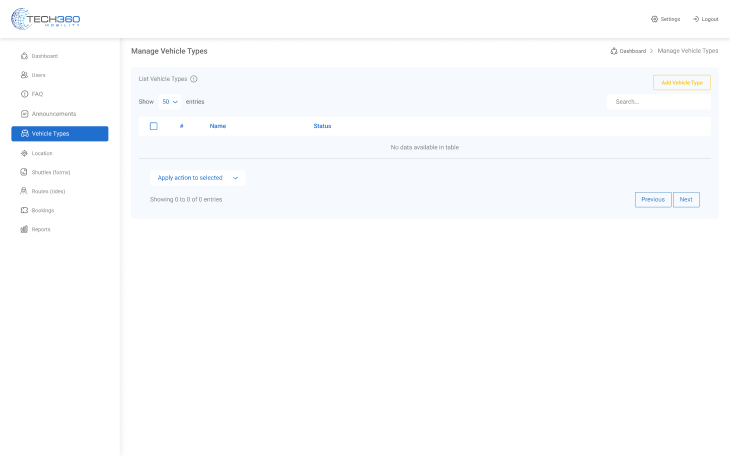Screen dimensions: 730x457
Task: Click the Bookings ticket icon
Action: point(24,210)
